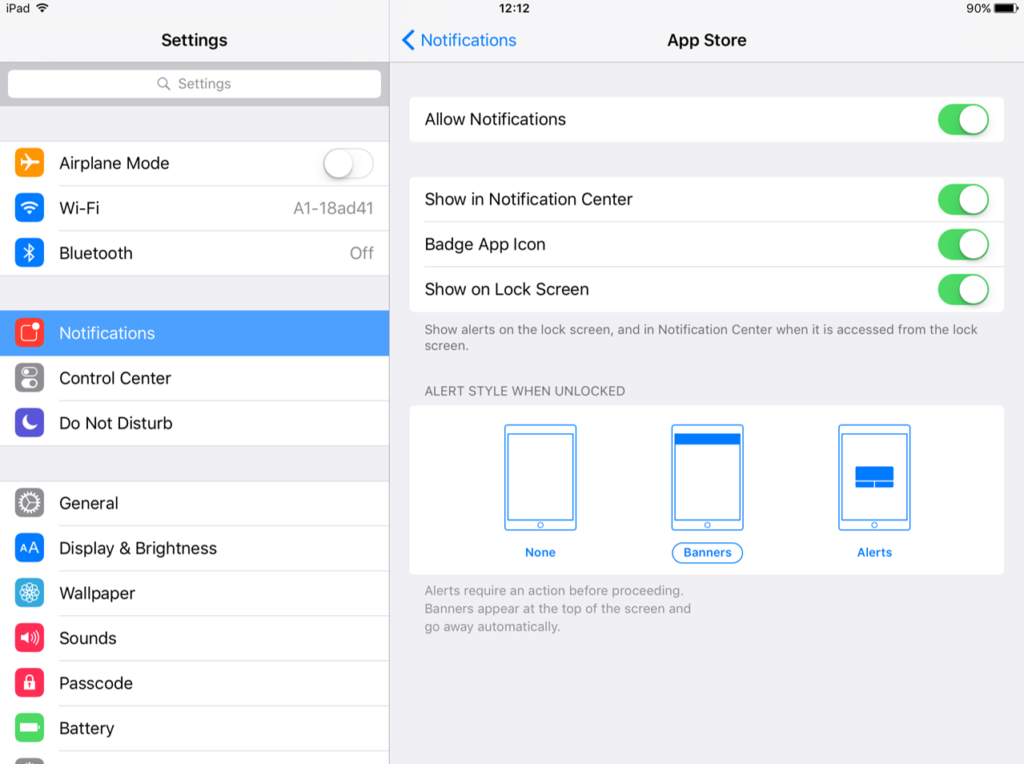The height and width of the screenshot is (764, 1024).
Task: Tap the Bluetooth icon in sidebar
Action: (29, 253)
